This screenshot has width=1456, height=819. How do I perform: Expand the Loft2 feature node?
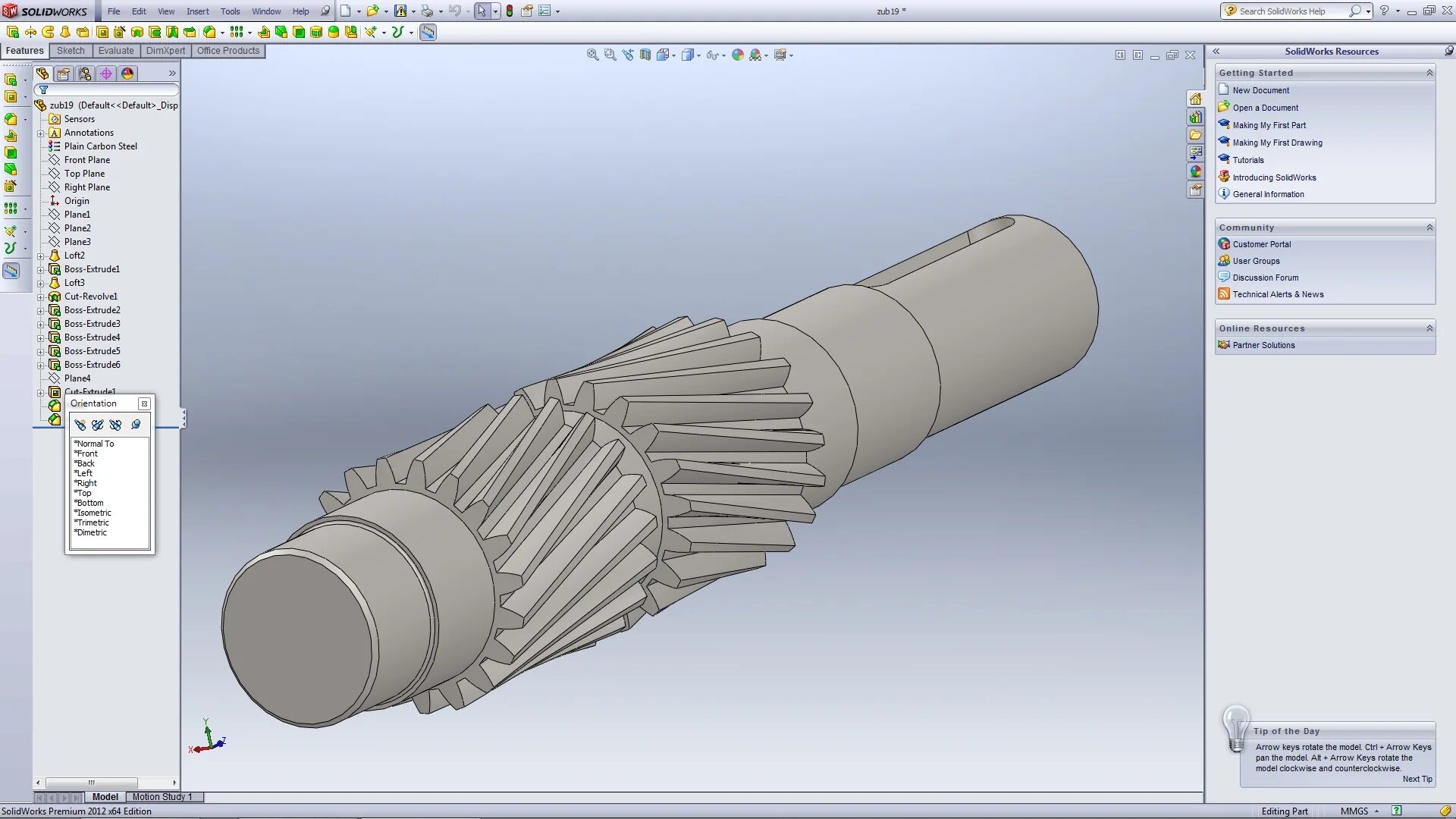(x=41, y=256)
